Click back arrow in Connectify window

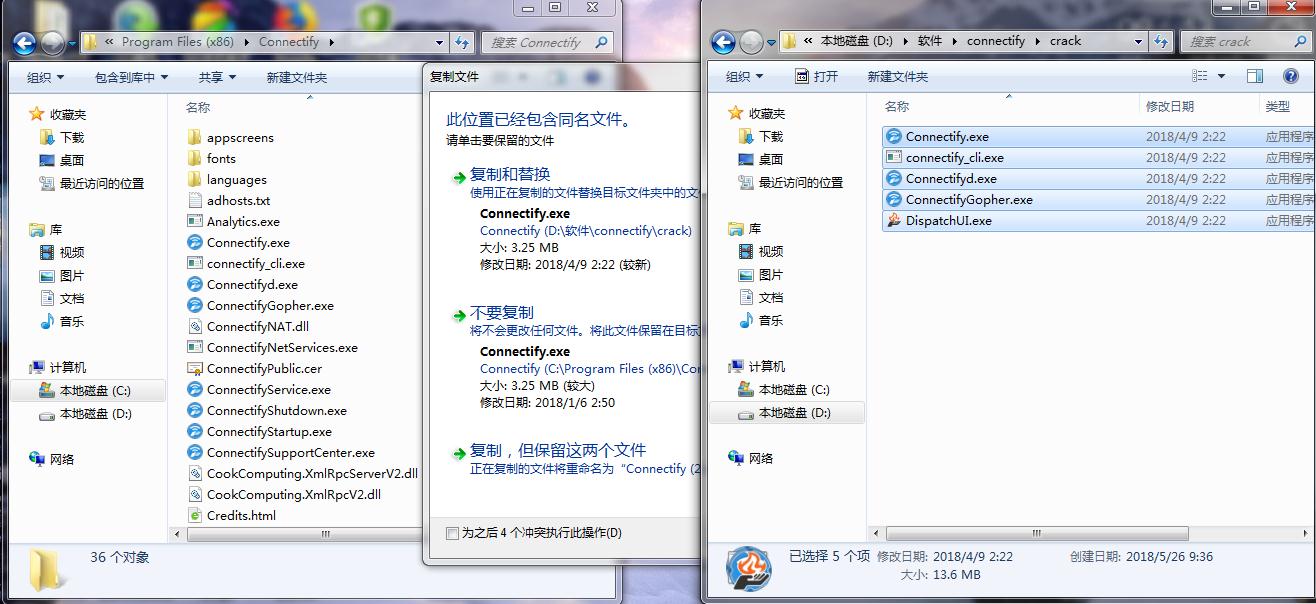(25, 43)
